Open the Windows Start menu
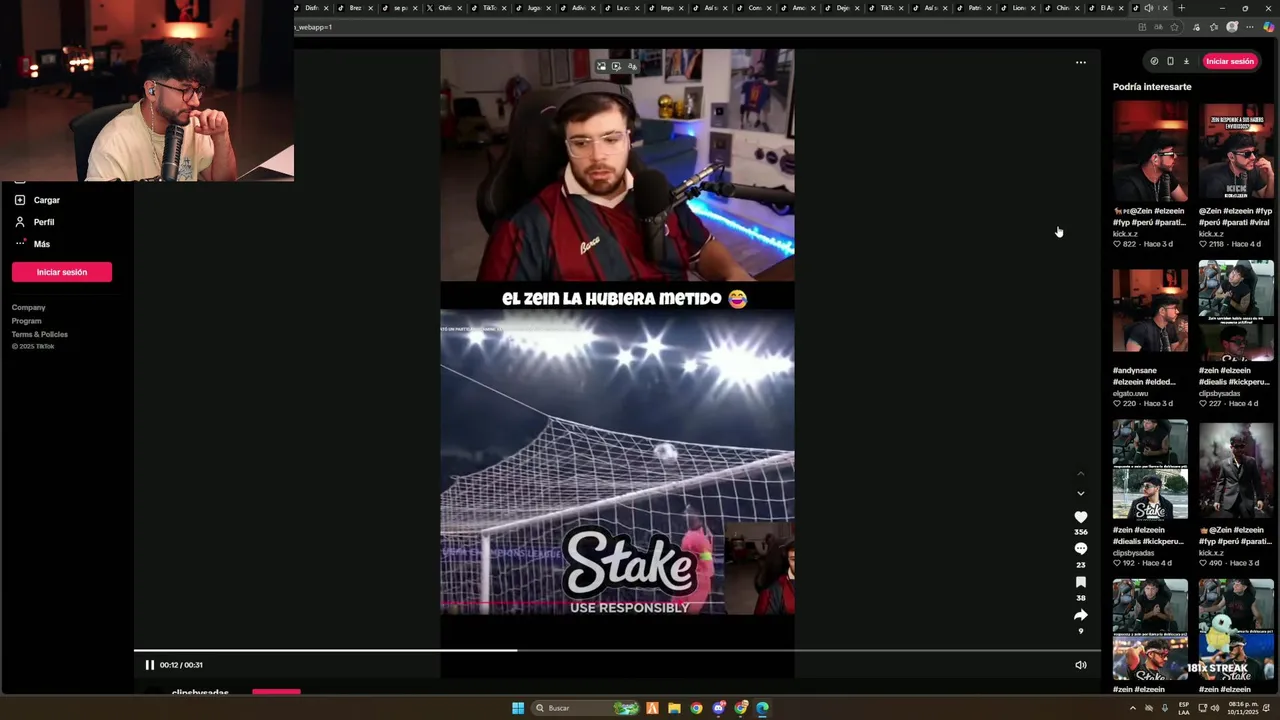 pyautogui.click(x=518, y=708)
